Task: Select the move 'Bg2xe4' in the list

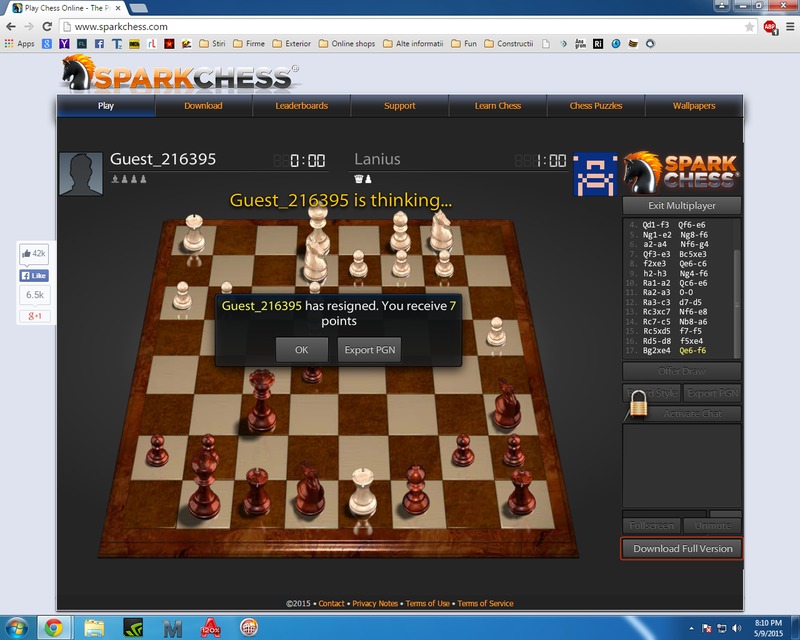Action: (x=656, y=351)
